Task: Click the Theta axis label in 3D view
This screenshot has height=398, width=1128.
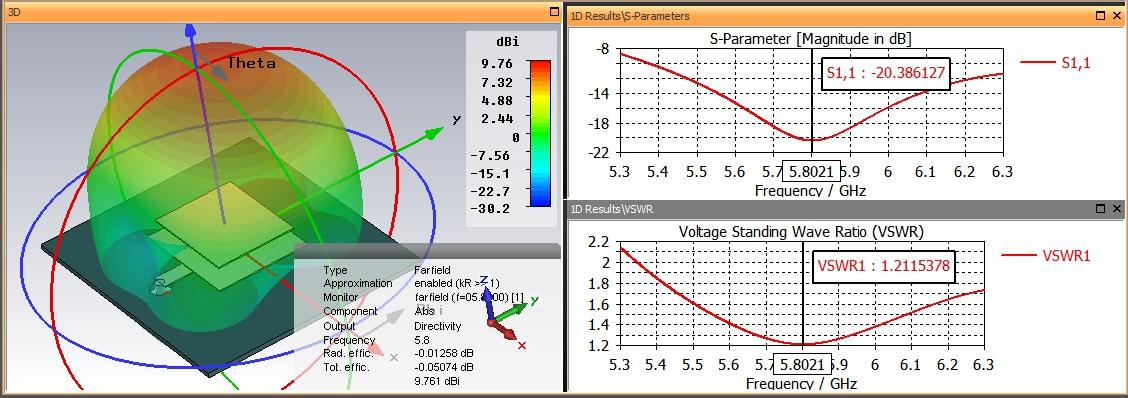Action: (x=251, y=63)
